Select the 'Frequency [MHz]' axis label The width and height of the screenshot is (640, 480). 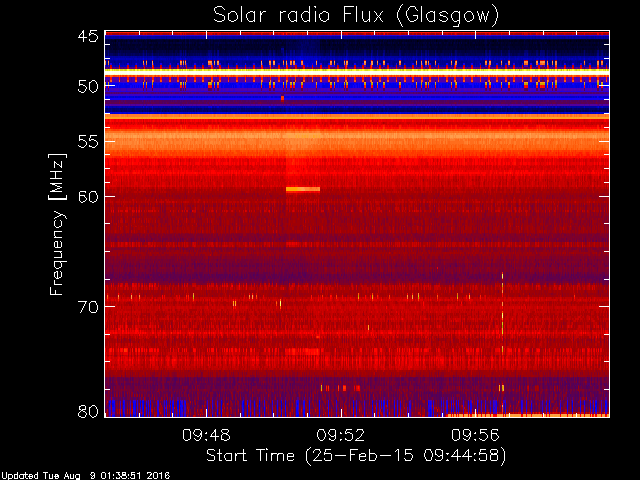(x=57, y=224)
